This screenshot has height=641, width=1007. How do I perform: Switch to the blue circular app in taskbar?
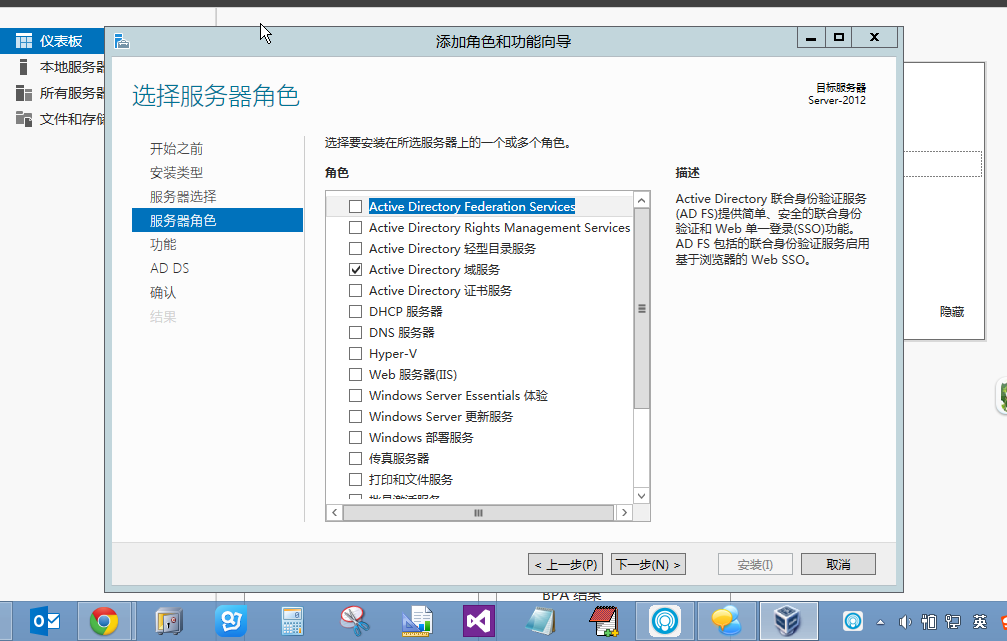[665, 621]
